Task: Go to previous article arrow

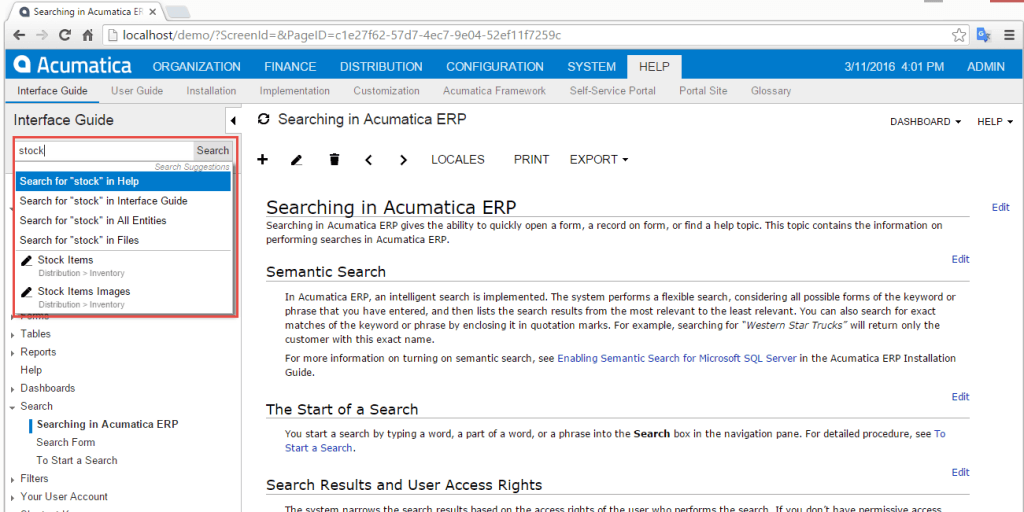Action: tap(368, 159)
